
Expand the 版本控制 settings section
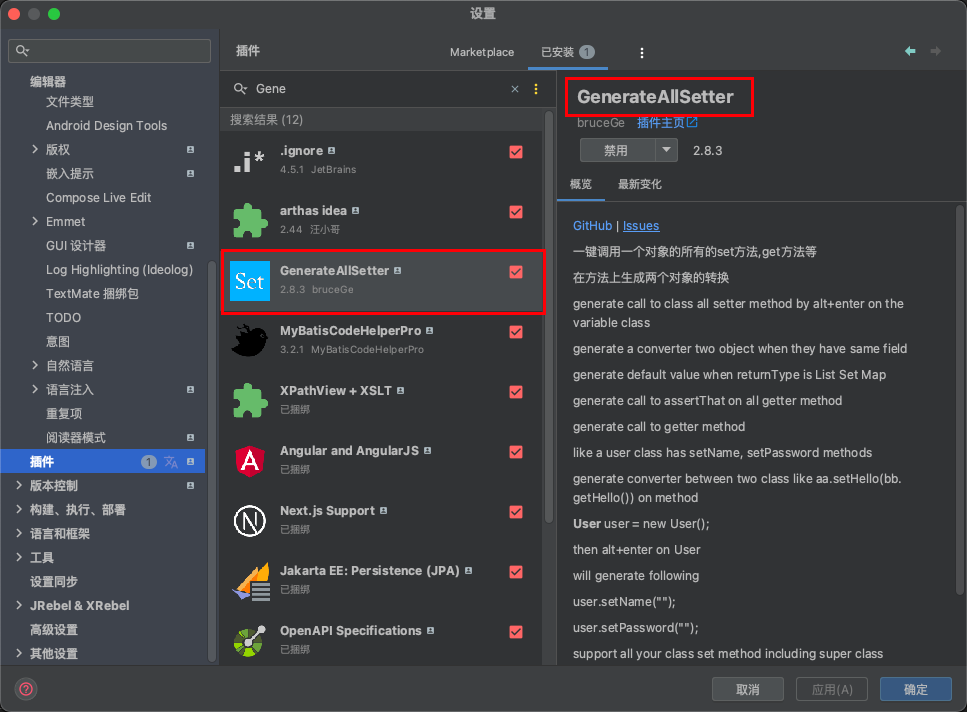pos(20,486)
